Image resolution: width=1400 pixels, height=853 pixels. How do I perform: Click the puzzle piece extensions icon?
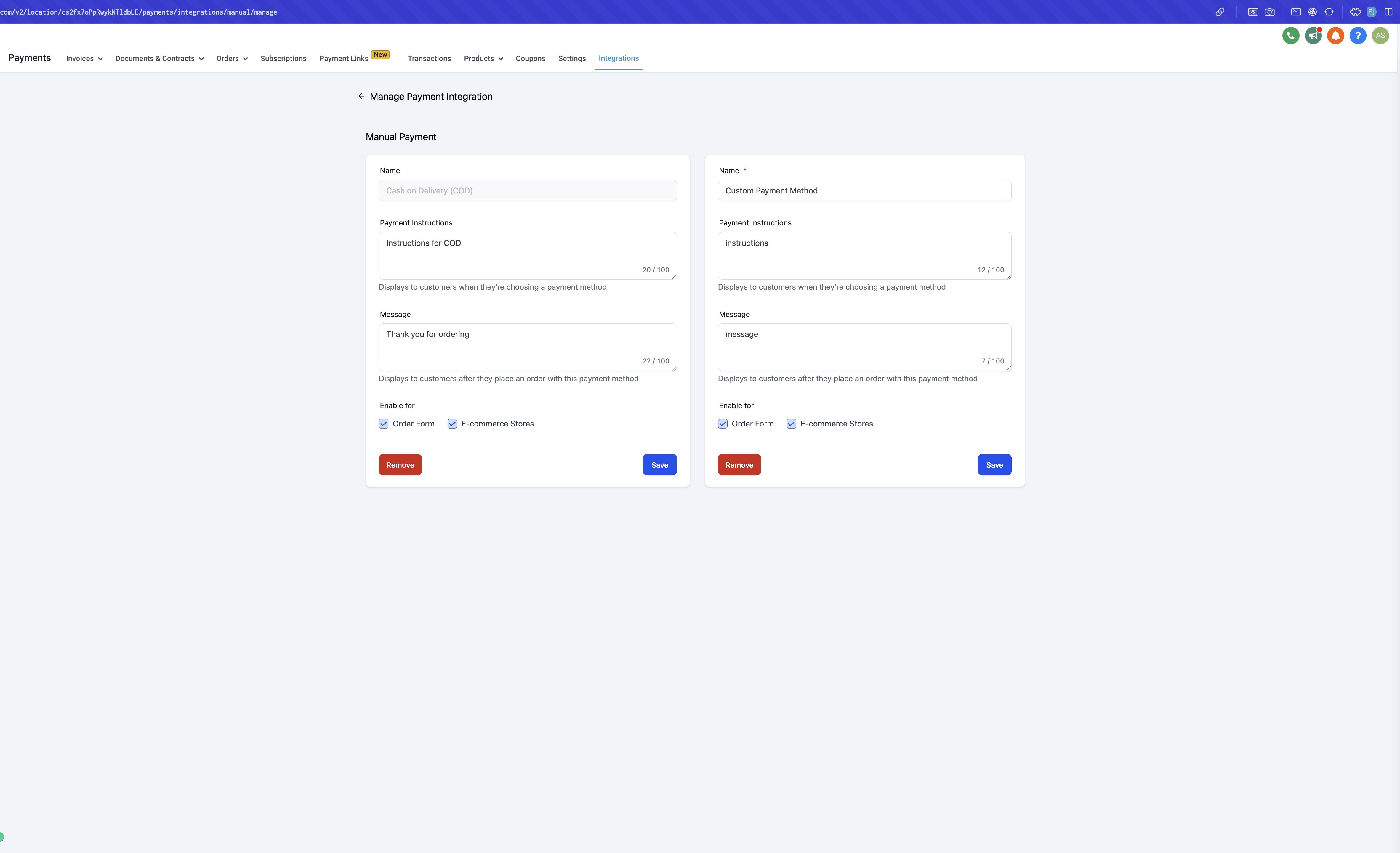1355,12
